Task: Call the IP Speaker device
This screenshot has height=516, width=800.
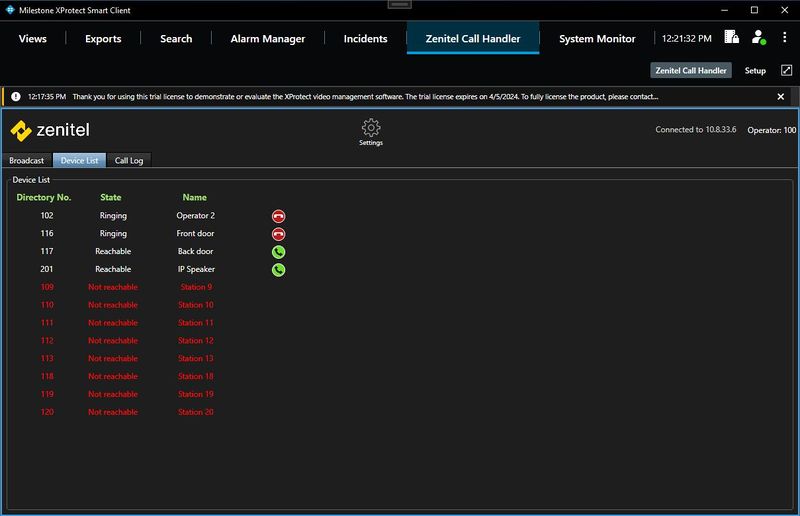Action: [278, 269]
